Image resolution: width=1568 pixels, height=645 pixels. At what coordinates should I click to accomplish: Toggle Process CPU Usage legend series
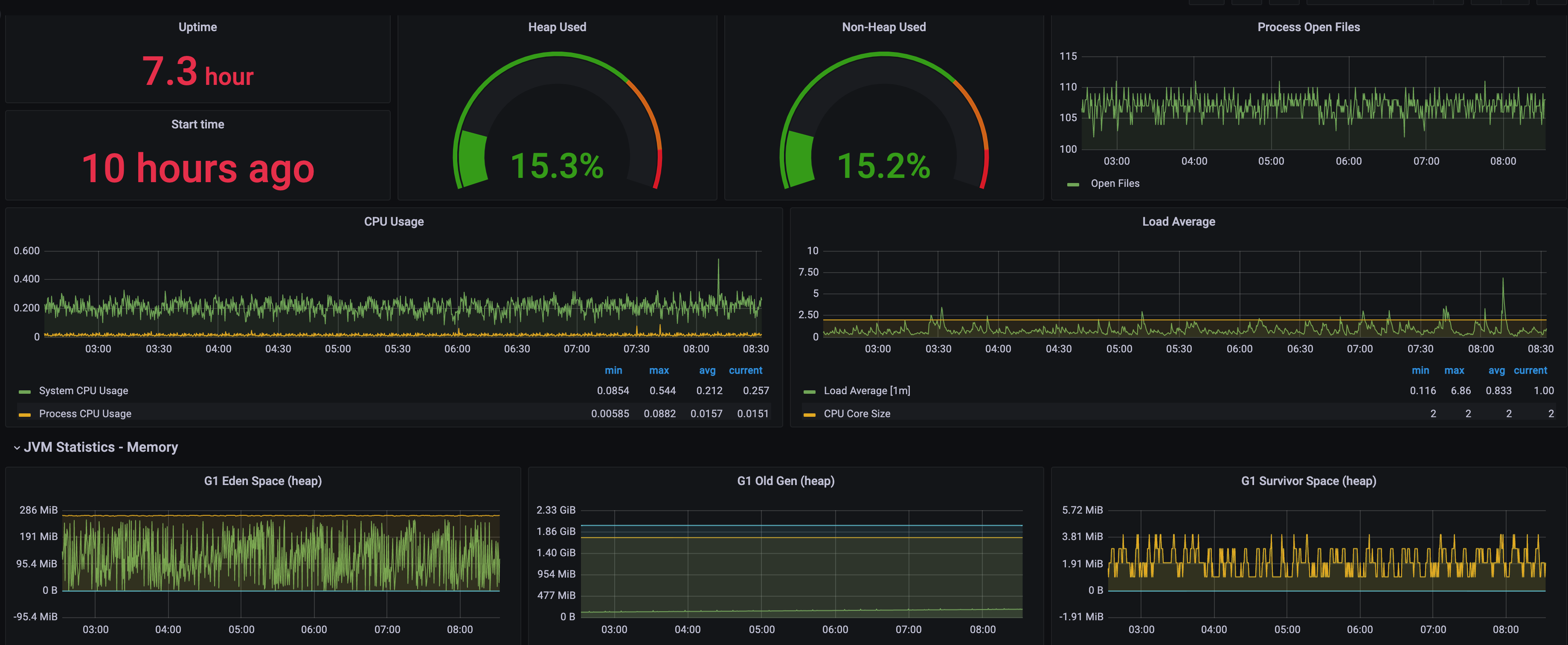(x=84, y=414)
